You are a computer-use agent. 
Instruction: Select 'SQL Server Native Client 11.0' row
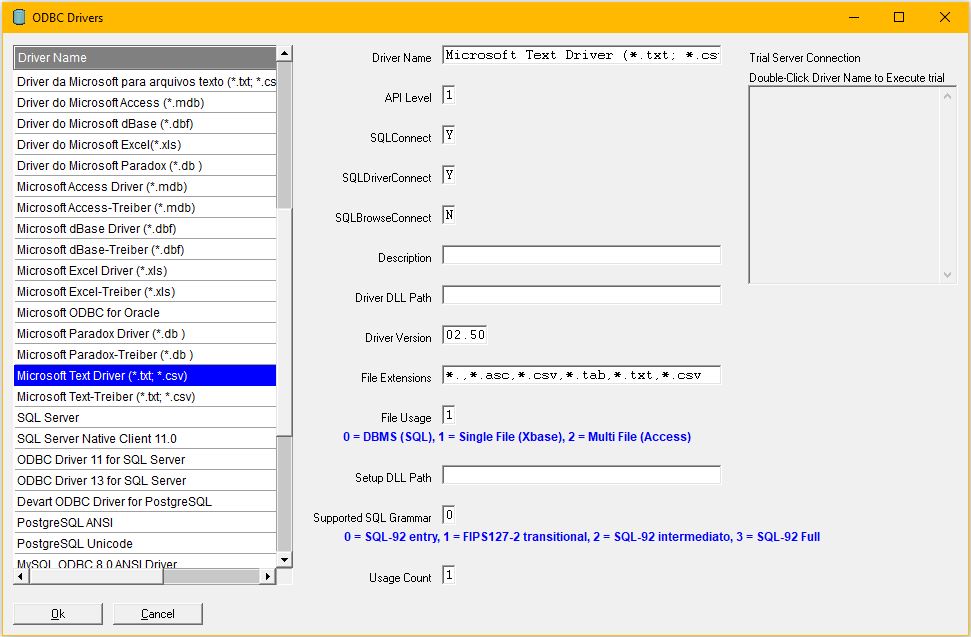pyautogui.click(x=145, y=439)
